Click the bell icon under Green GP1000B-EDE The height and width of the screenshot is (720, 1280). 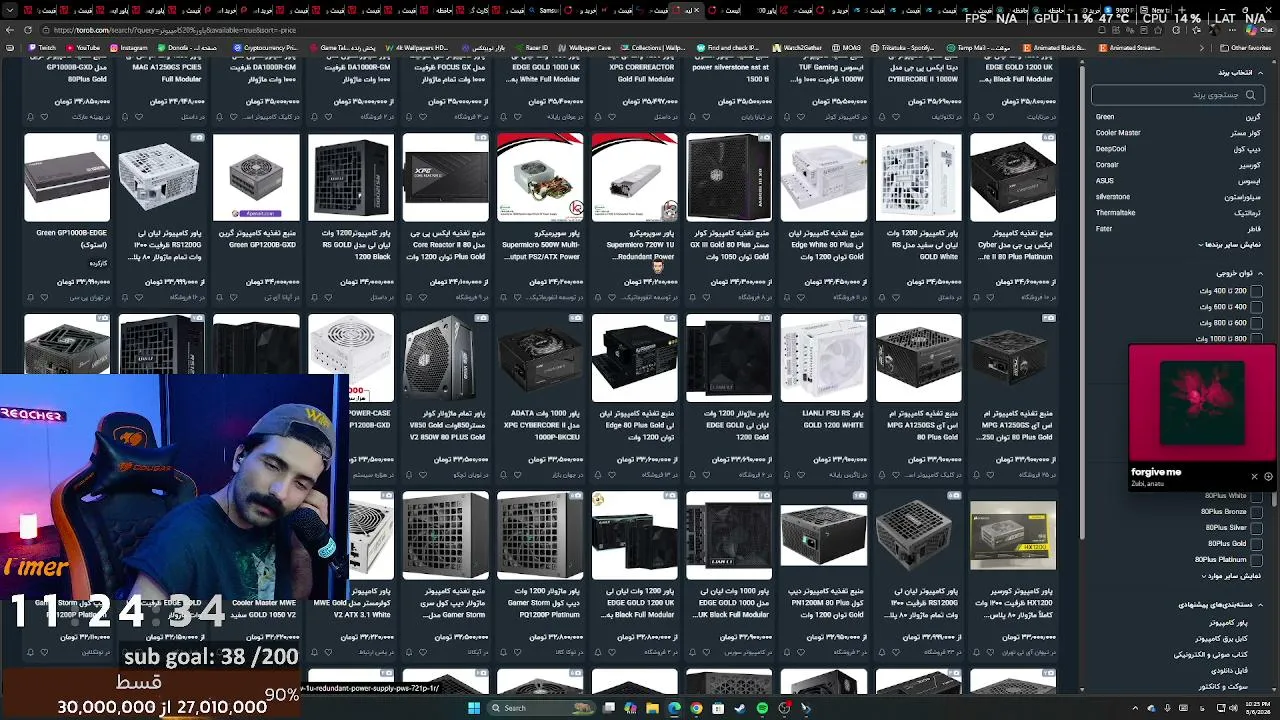(30, 297)
